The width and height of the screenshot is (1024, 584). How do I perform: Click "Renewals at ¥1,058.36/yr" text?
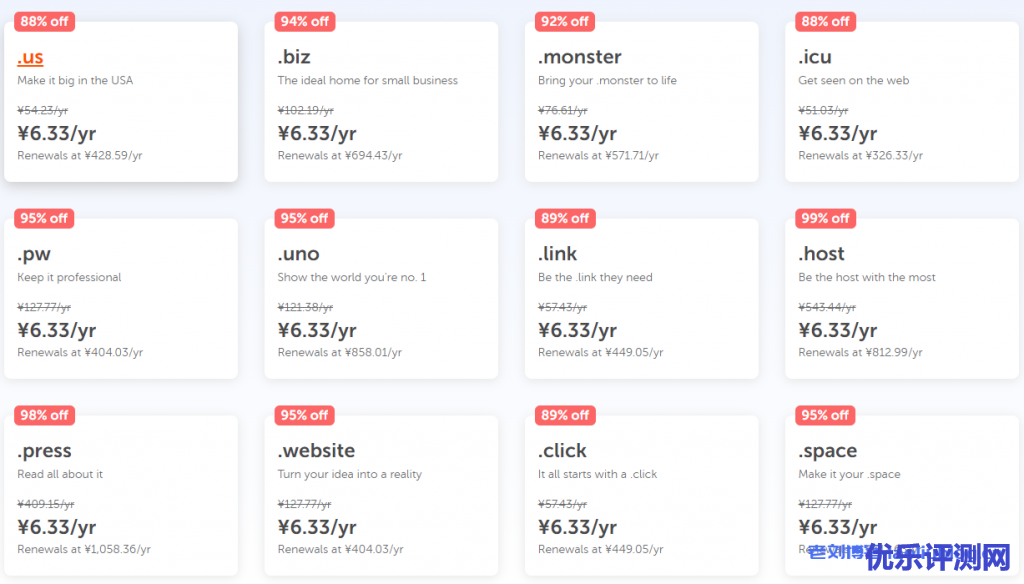tap(84, 549)
